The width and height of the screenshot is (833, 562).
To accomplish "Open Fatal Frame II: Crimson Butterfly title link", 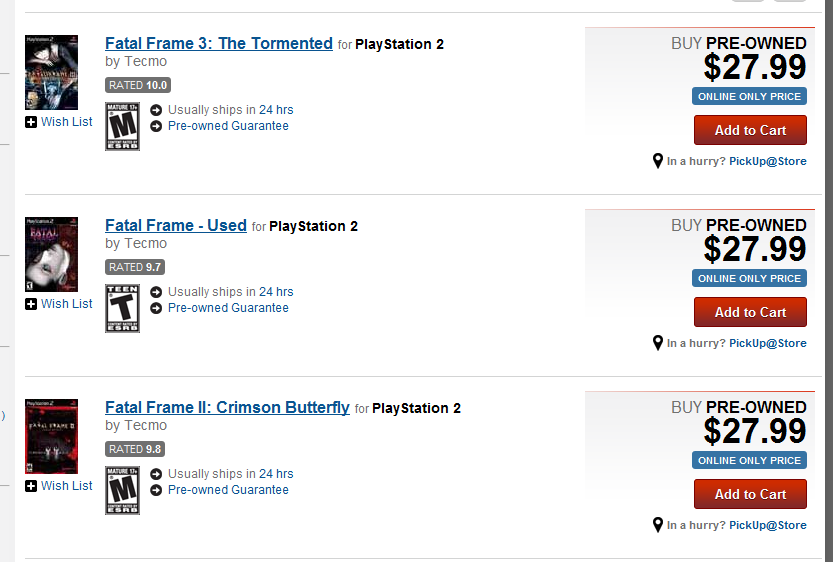I will 227,407.
